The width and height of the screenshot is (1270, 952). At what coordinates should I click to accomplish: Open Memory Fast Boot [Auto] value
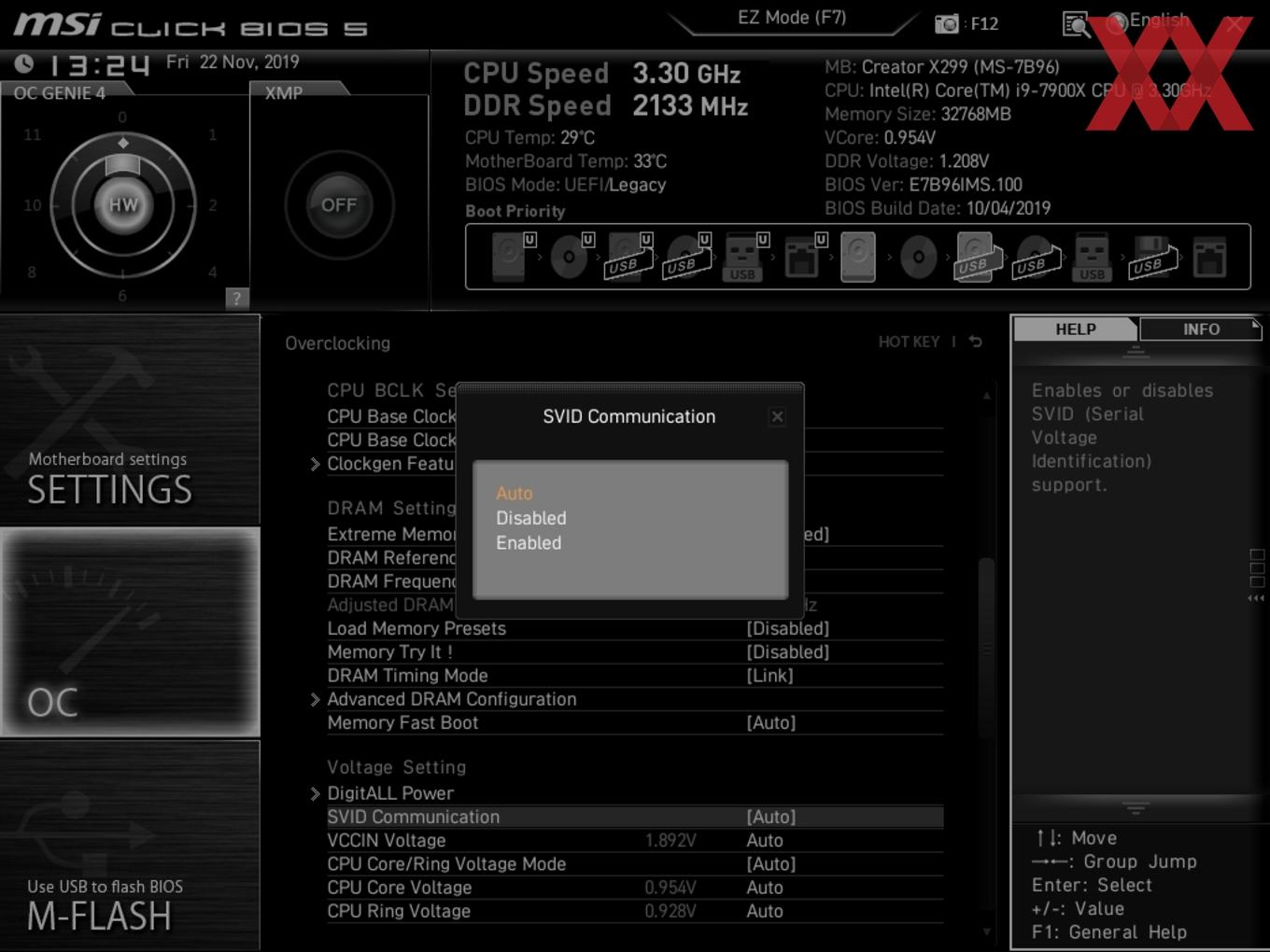point(770,722)
